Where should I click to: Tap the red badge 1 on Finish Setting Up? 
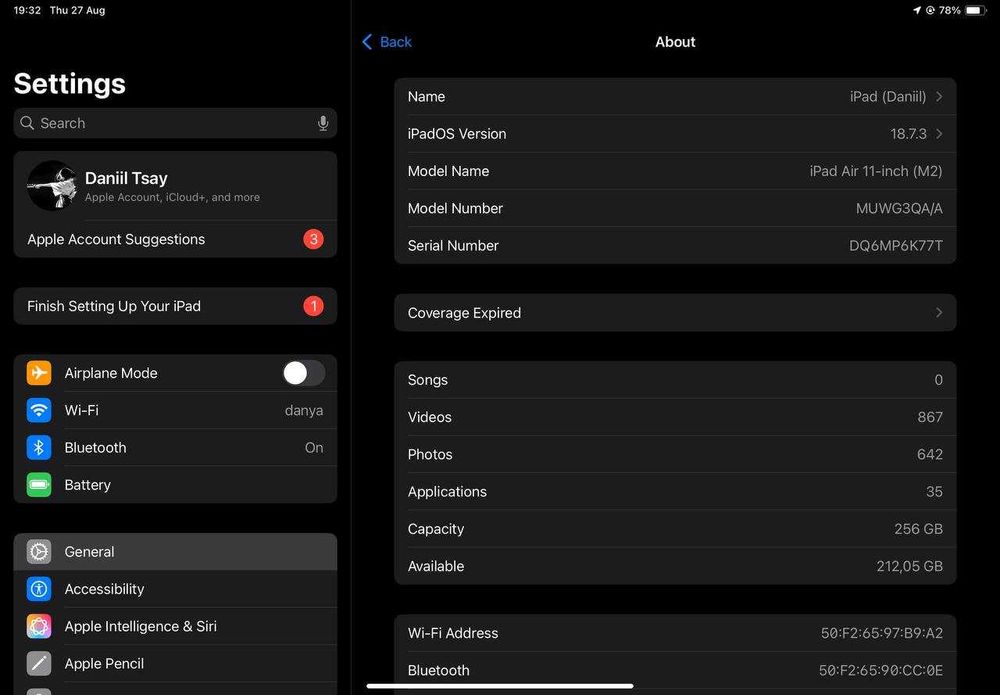tap(313, 306)
